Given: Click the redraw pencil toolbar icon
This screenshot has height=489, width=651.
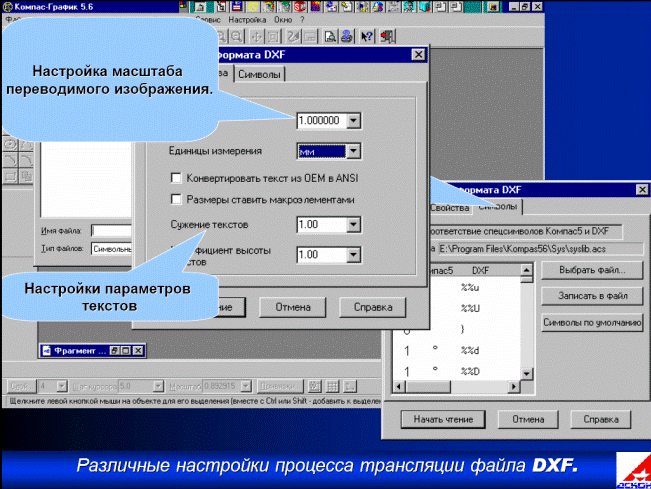Looking at the screenshot, I should tap(293, 37).
